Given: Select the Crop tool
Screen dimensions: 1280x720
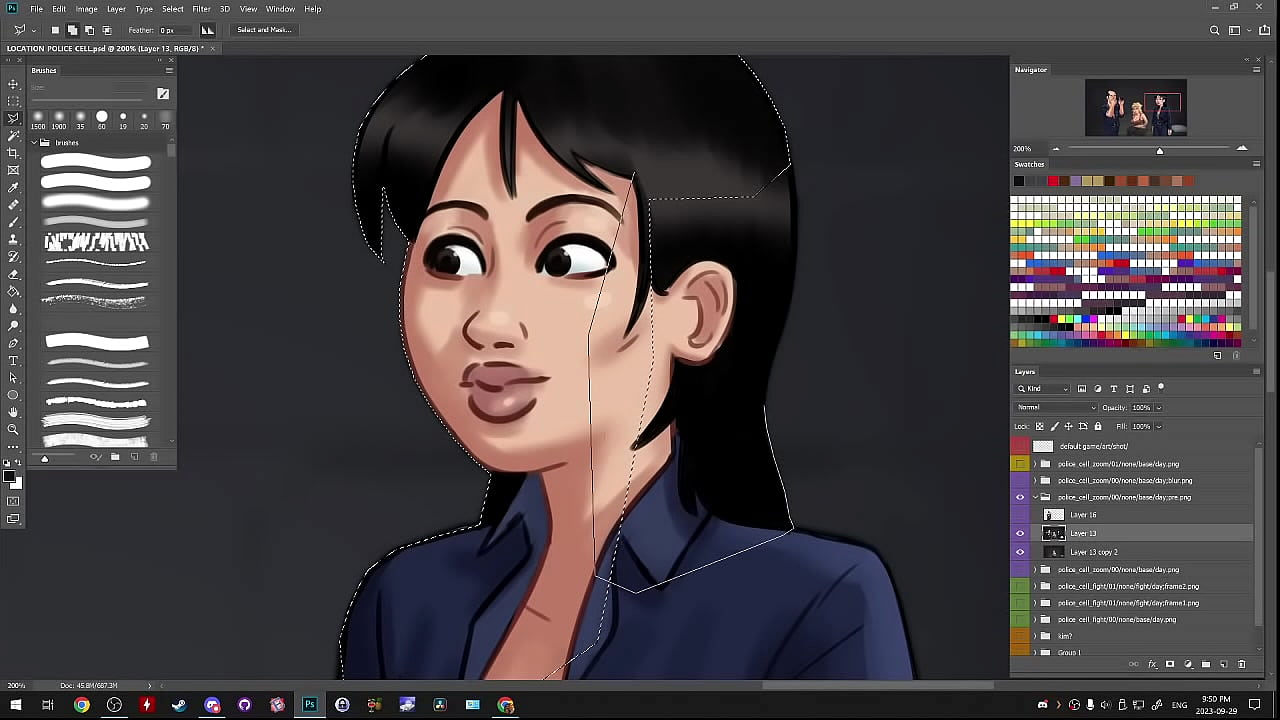Looking at the screenshot, I should tap(13, 153).
